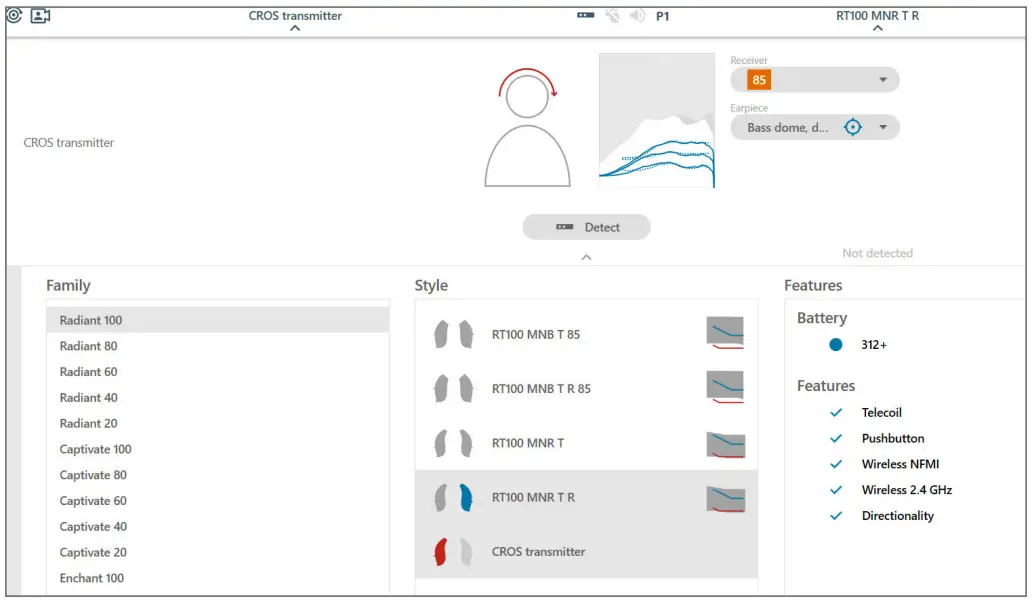The height and width of the screenshot is (604, 1033).
Task: Select Enchant 100 family
Action: point(218,578)
